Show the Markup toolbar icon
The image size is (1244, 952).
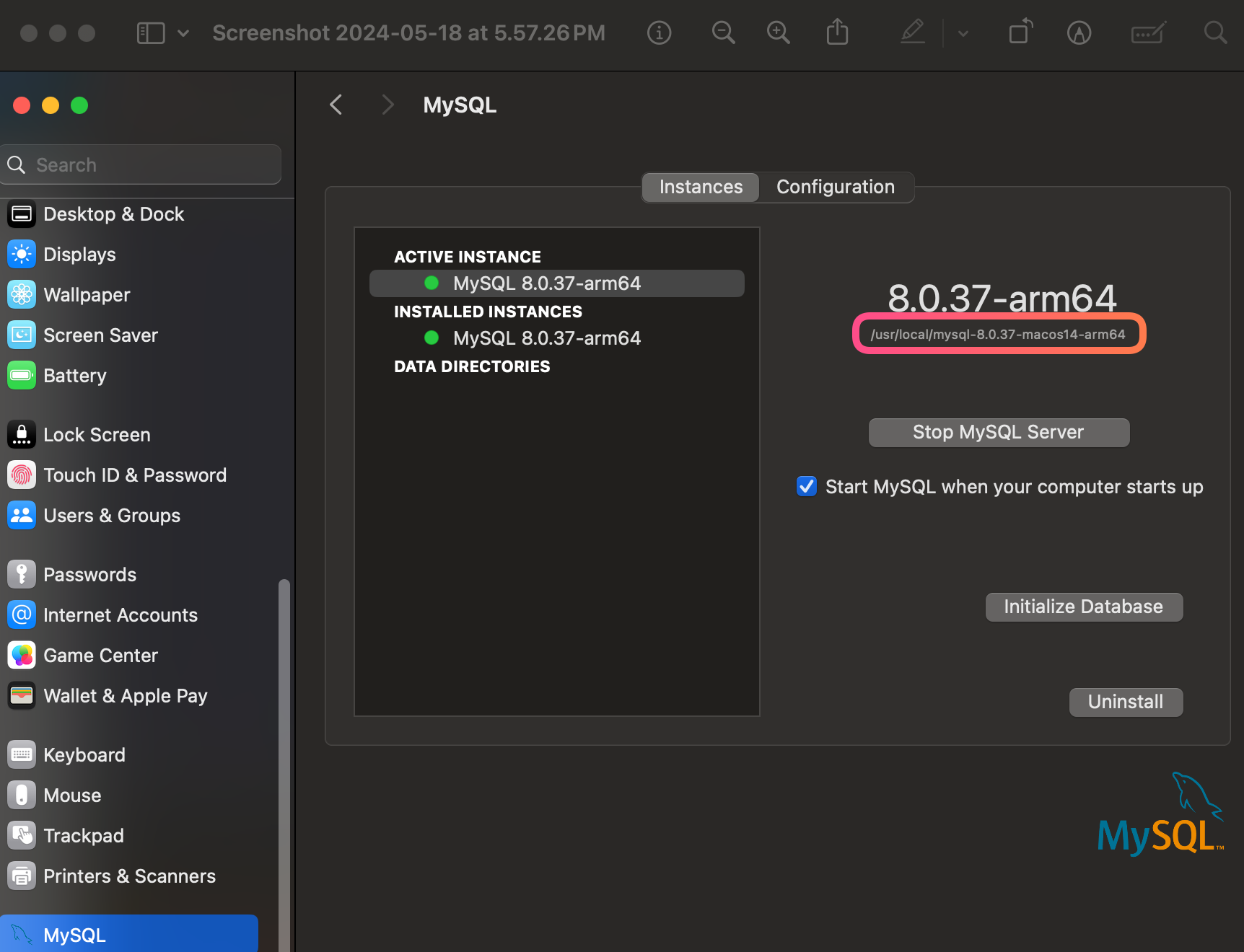1079,33
